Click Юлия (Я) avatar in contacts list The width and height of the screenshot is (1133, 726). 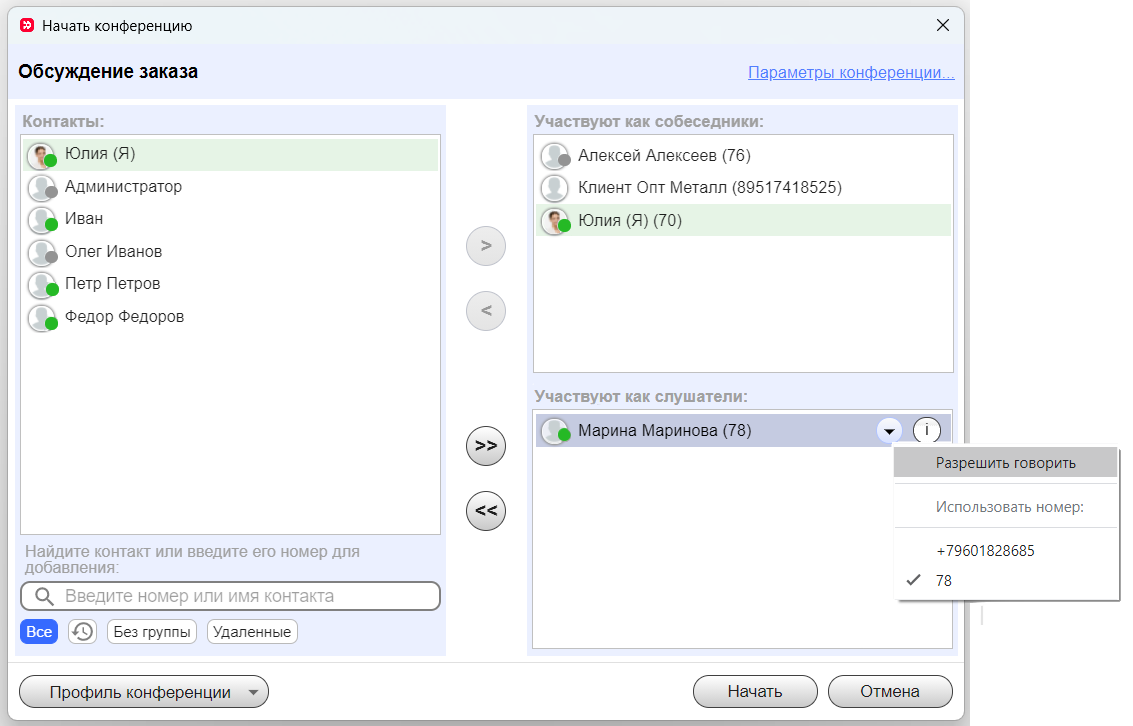pyautogui.click(x=41, y=155)
